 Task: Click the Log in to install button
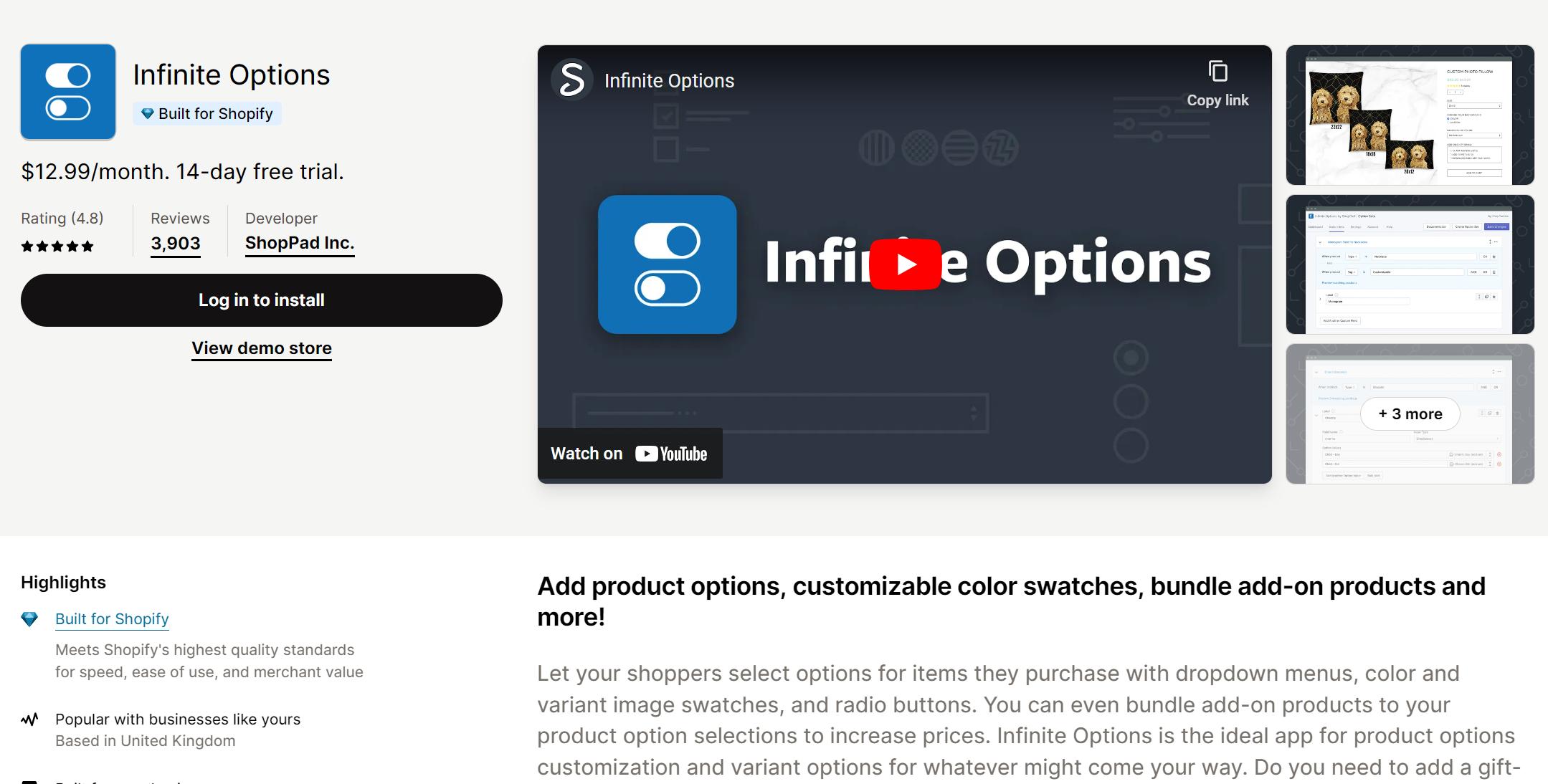[261, 300]
